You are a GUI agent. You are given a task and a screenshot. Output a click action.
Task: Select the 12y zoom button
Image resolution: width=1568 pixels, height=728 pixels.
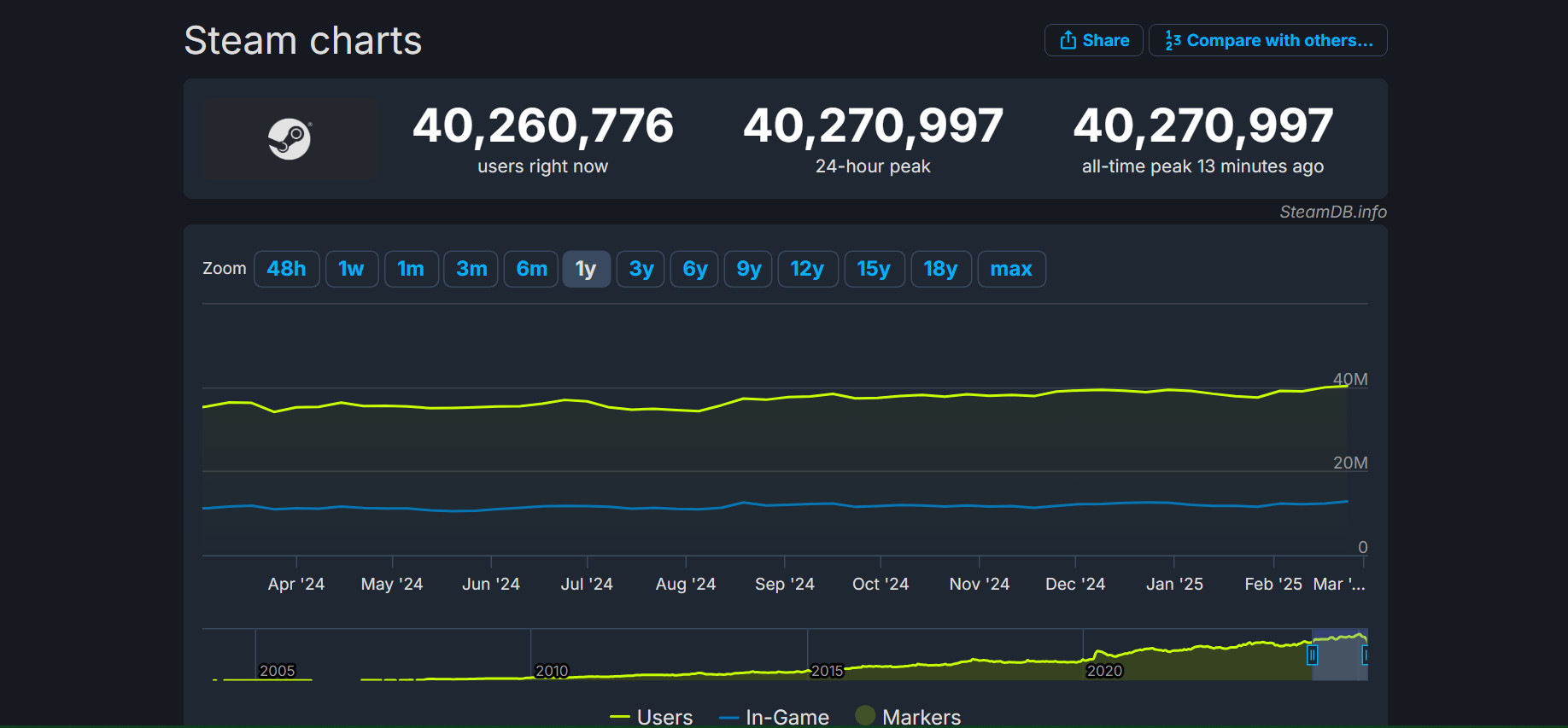[x=807, y=269]
